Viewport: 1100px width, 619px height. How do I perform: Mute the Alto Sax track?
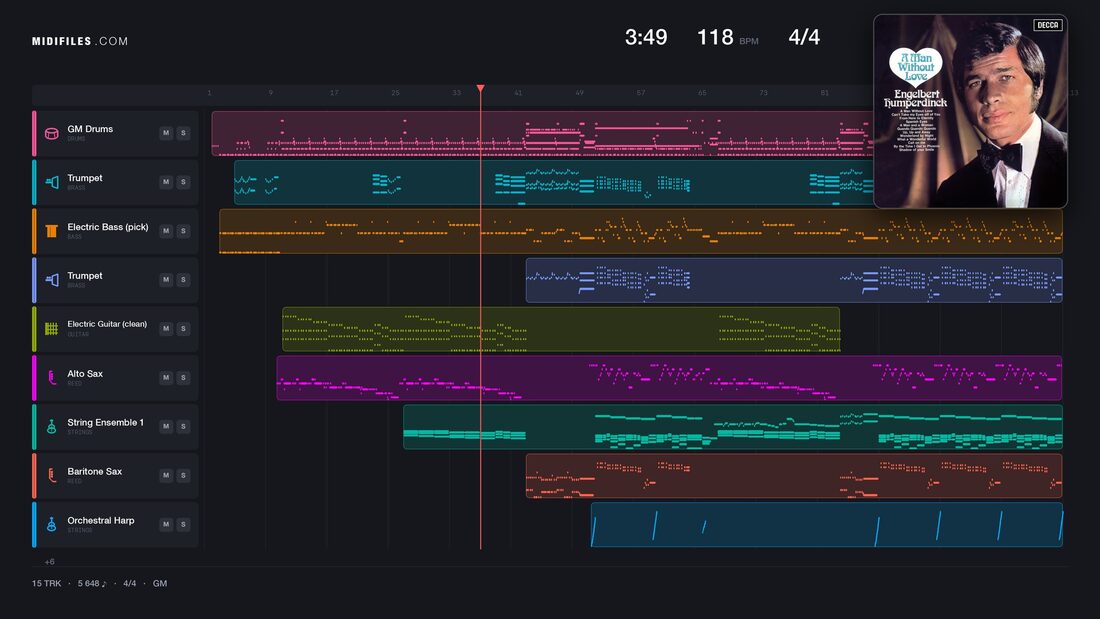(x=166, y=378)
